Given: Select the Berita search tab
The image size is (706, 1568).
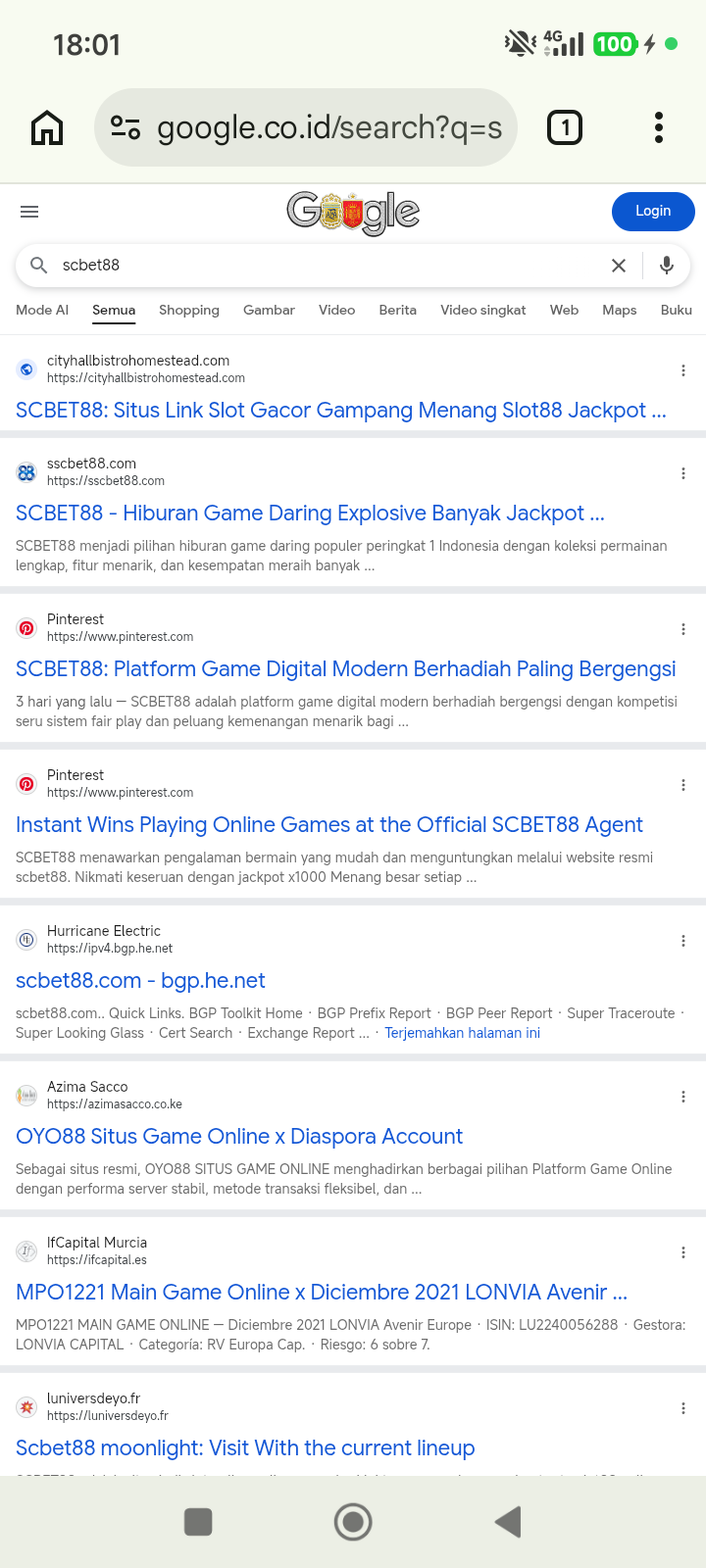Looking at the screenshot, I should [397, 310].
